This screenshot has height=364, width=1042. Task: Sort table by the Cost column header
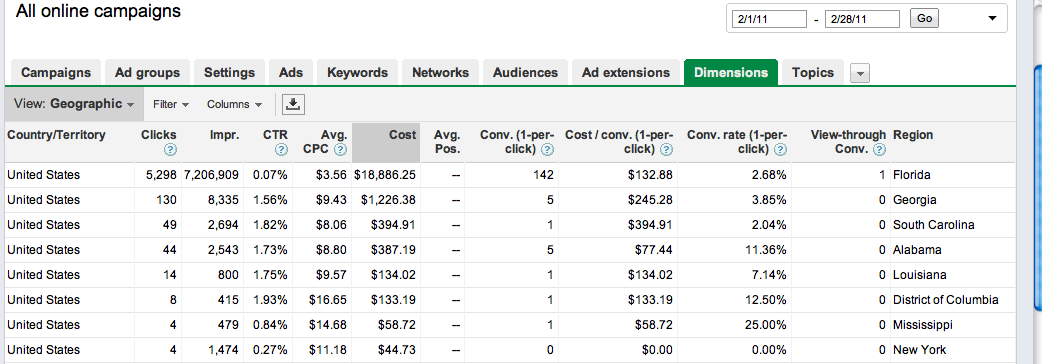pyautogui.click(x=385, y=141)
